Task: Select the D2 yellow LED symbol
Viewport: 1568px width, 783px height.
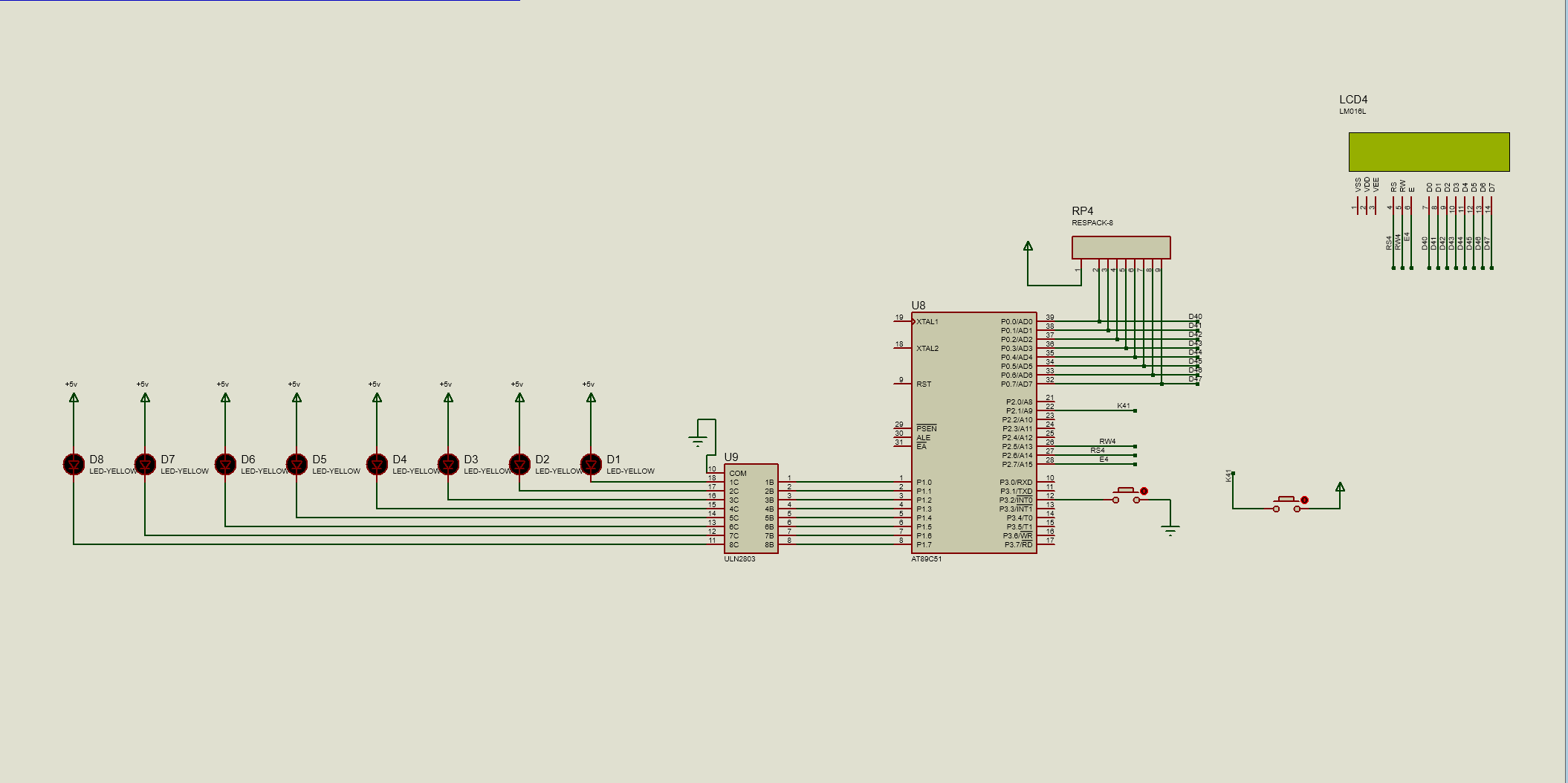Action: (x=519, y=465)
